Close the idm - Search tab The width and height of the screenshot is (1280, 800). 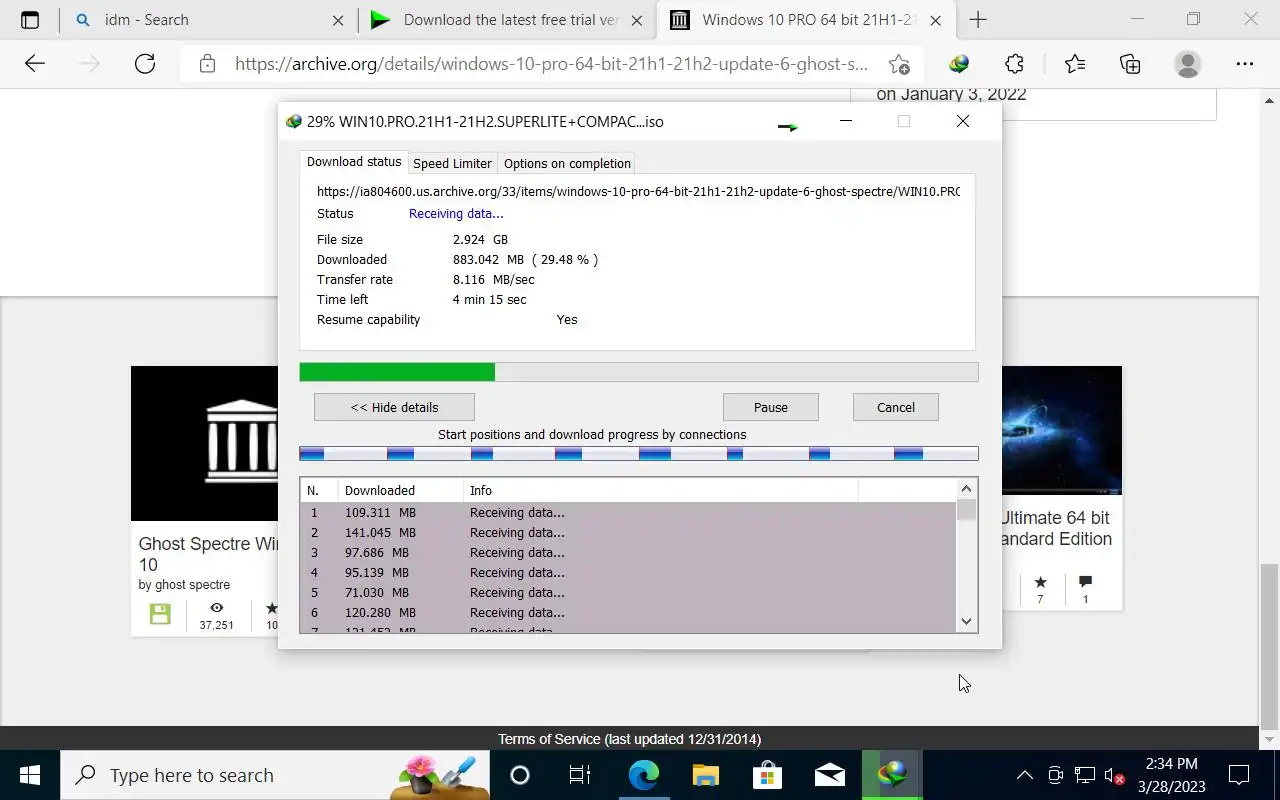click(x=338, y=20)
